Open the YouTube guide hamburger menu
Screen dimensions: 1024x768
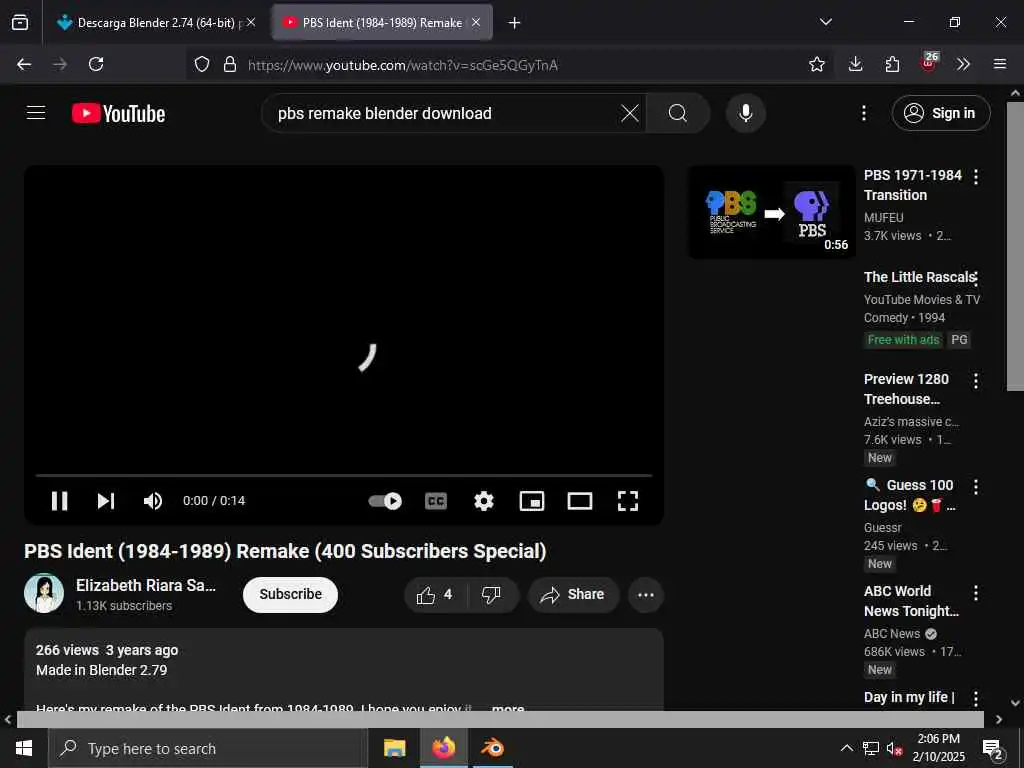pos(36,113)
